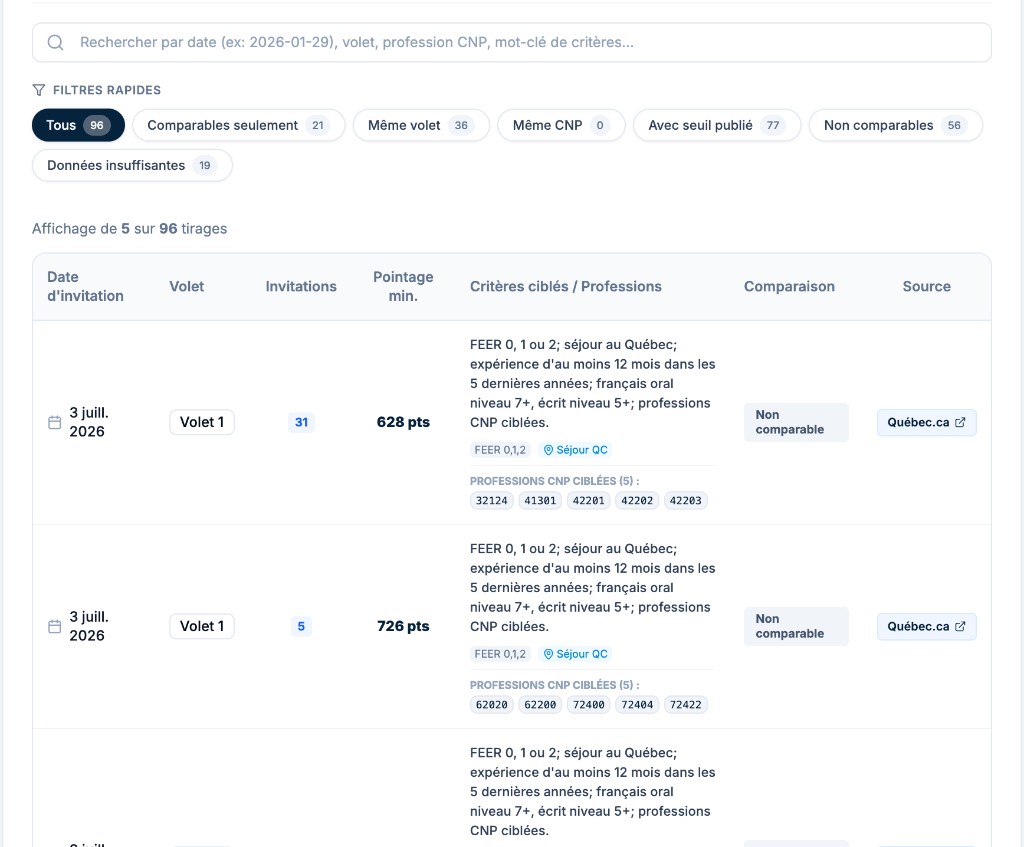Click the Critères ciblés / Professions header
1024x847 pixels.
566,286
